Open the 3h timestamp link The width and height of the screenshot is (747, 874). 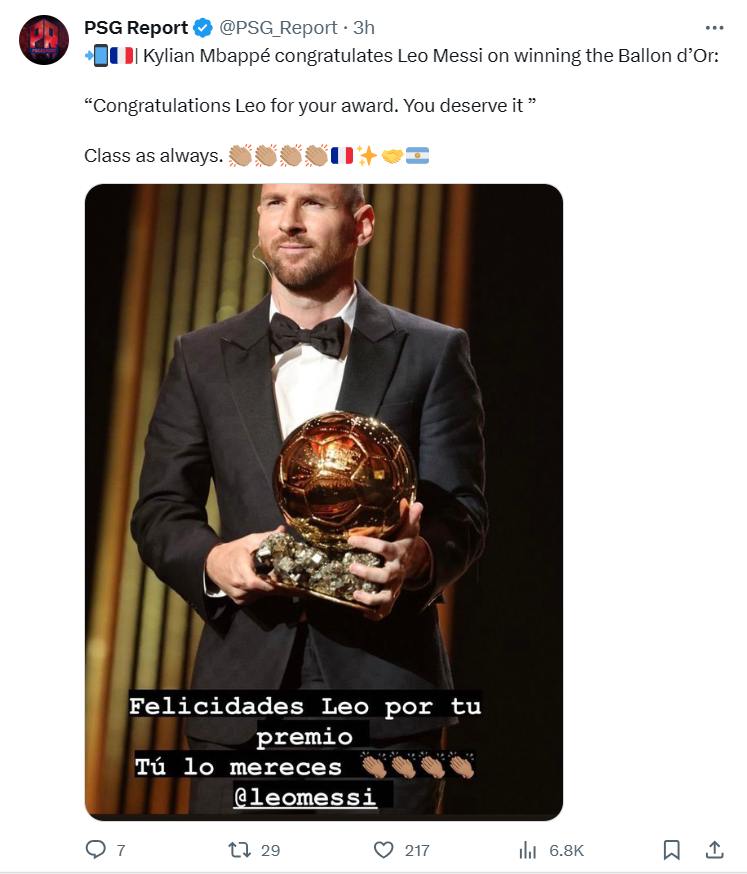pyautogui.click(x=364, y=27)
